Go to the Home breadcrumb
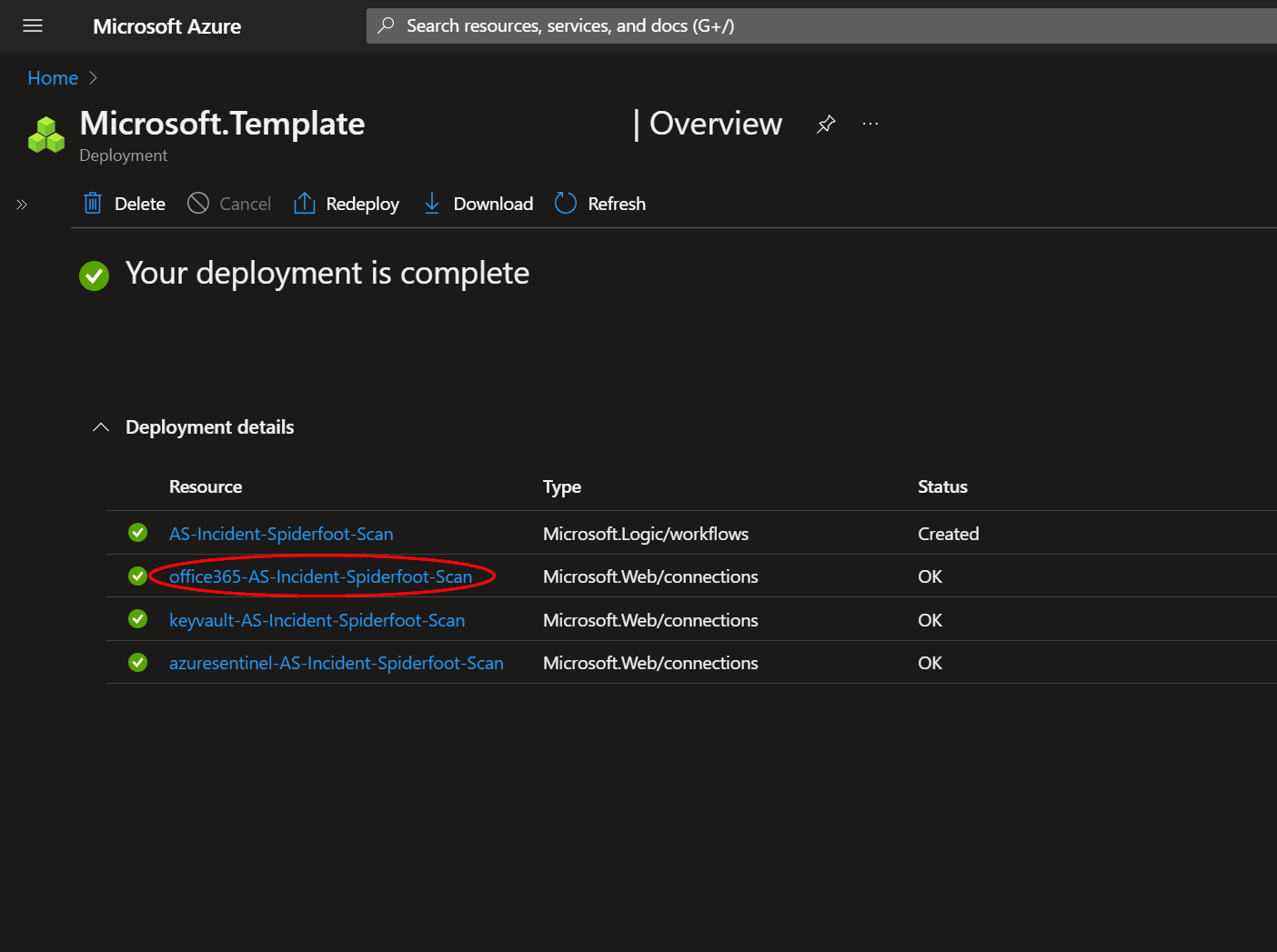 [53, 78]
